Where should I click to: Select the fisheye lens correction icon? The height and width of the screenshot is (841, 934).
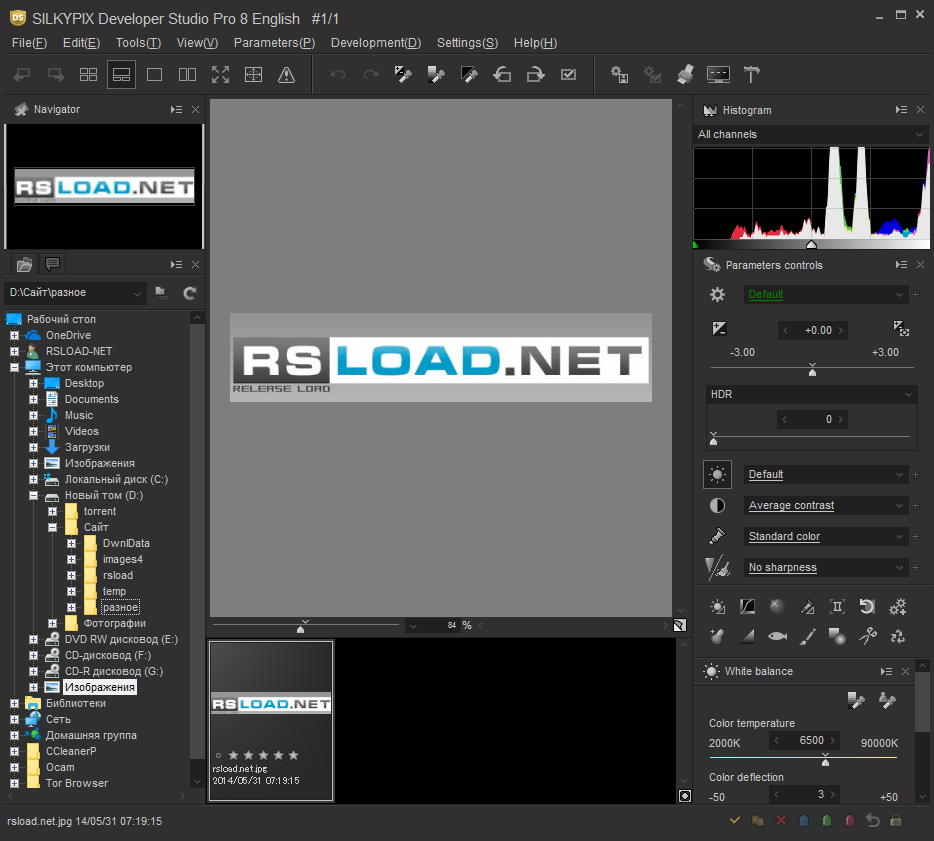coord(777,636)
